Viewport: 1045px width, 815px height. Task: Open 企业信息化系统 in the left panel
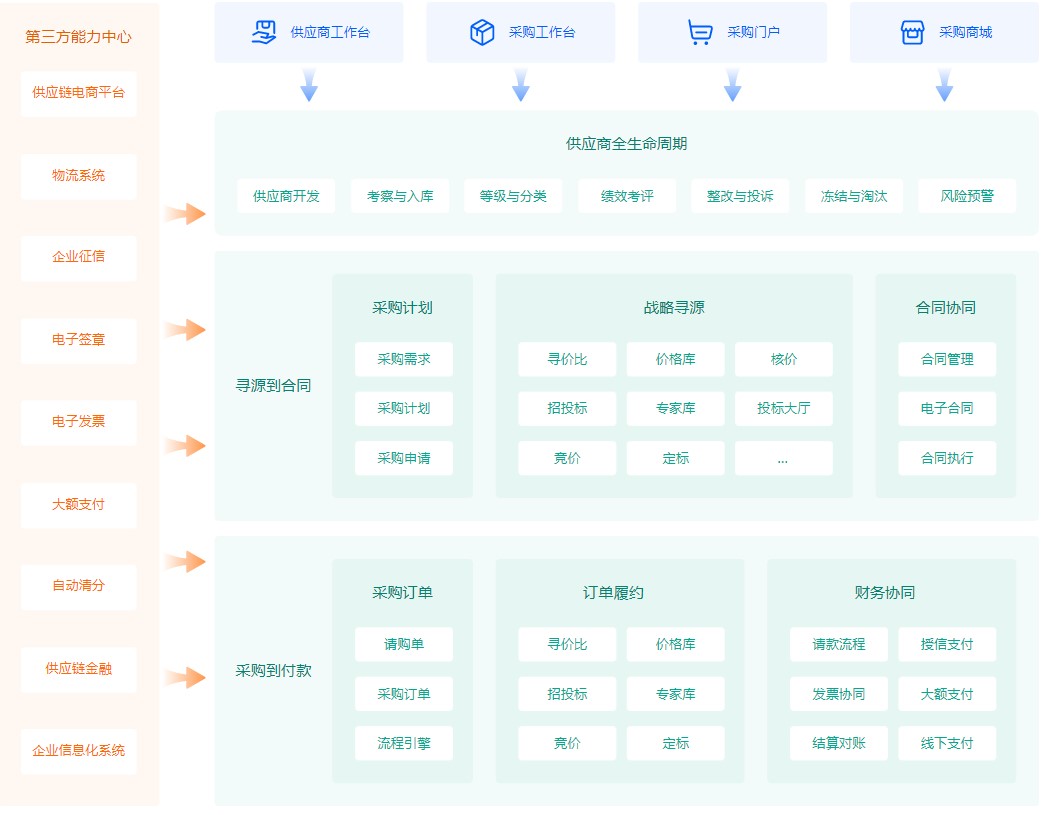coord(79,751)
